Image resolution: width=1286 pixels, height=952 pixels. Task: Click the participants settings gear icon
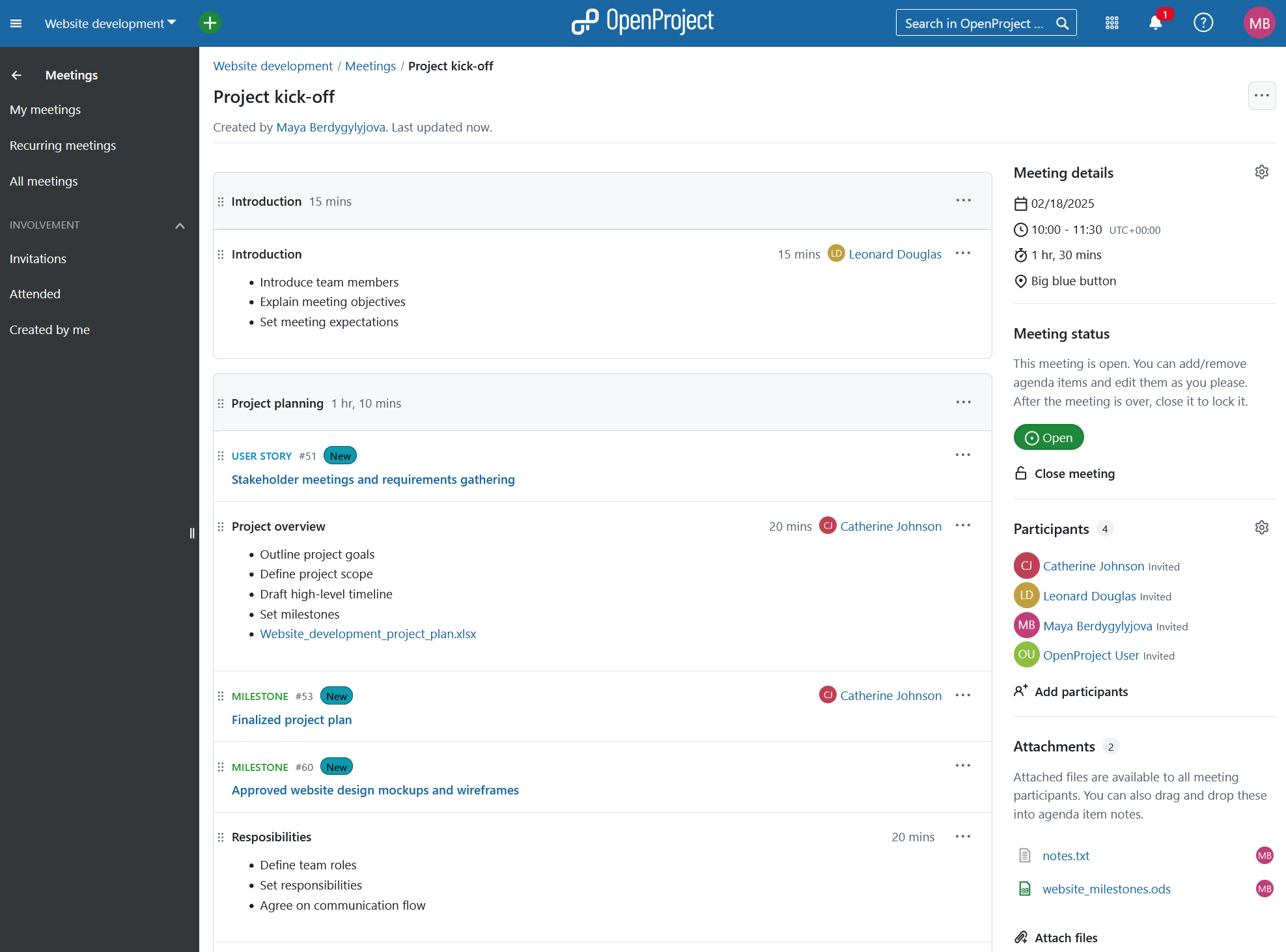(1262, 527)
